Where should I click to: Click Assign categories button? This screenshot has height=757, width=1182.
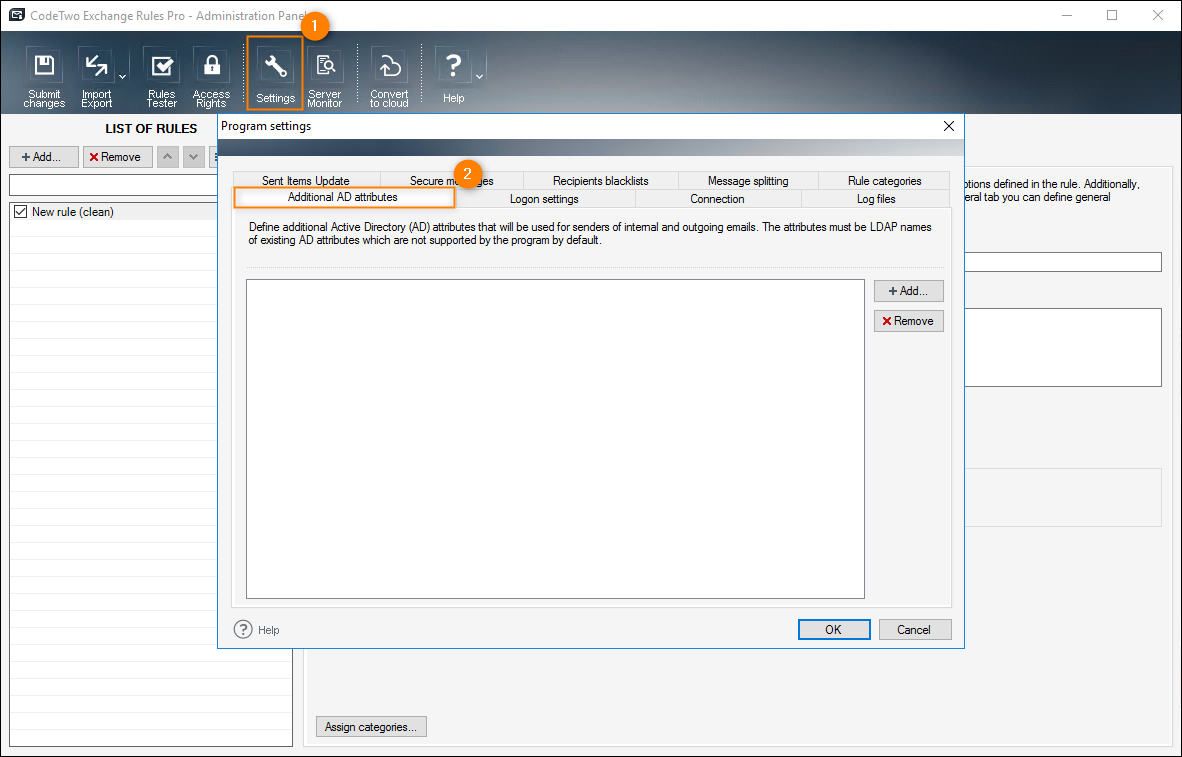(x=372, y=727)
